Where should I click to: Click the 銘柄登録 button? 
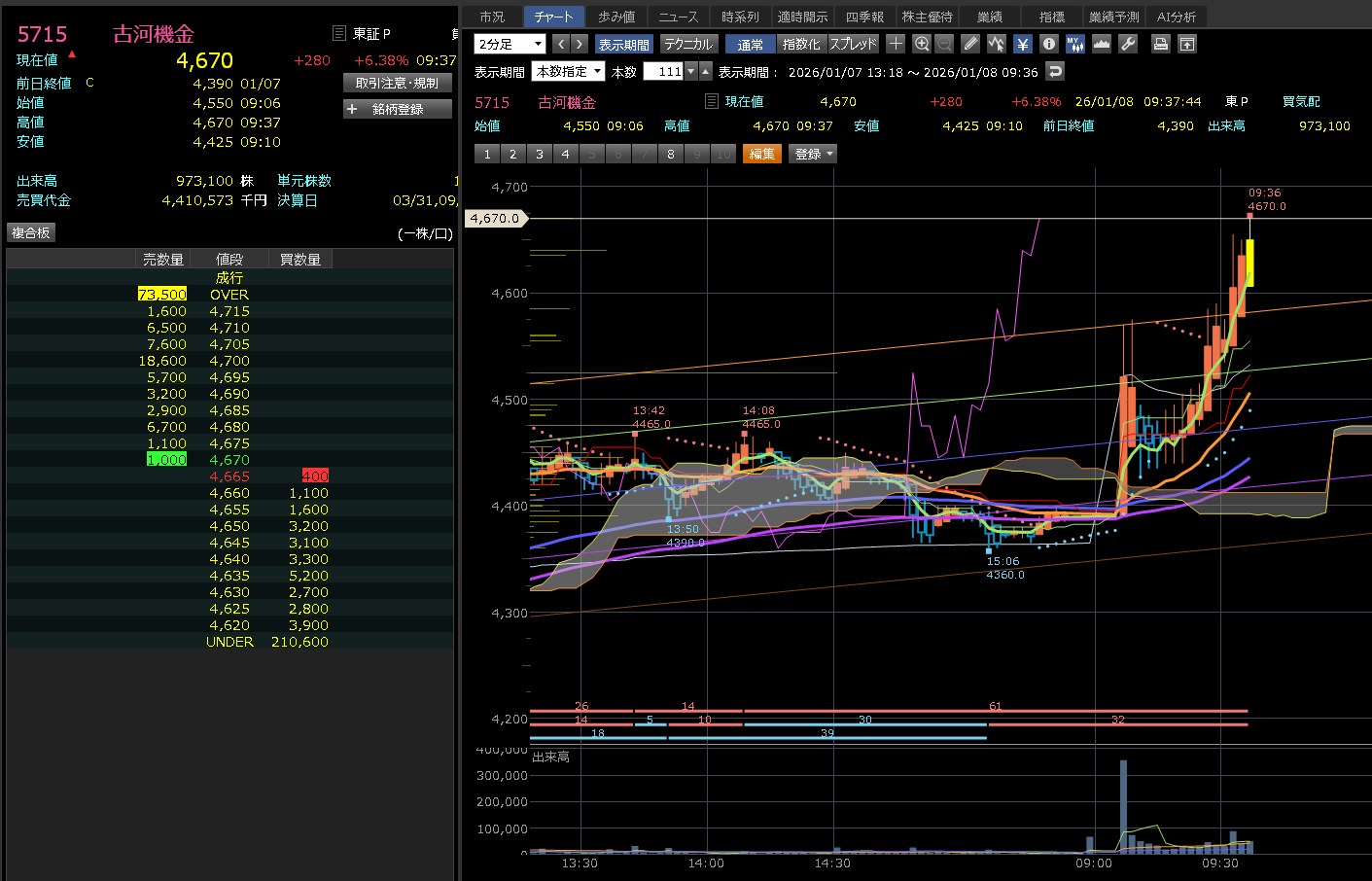(398, 109)
